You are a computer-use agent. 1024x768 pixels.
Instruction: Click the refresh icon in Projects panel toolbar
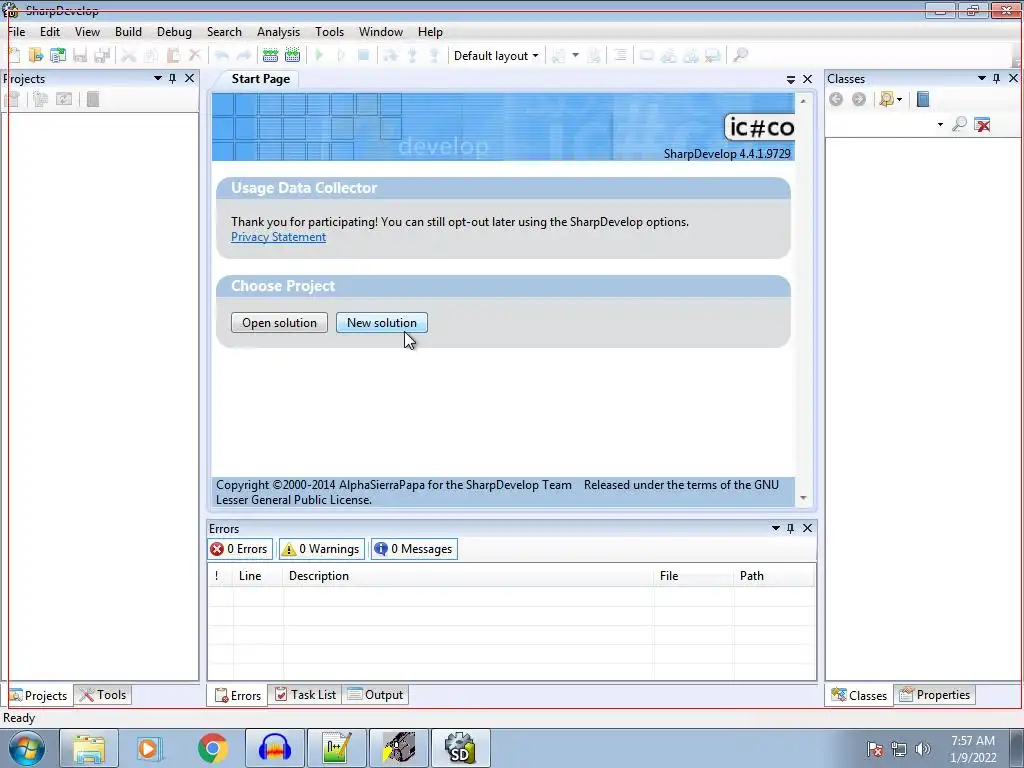pos(64,99)
